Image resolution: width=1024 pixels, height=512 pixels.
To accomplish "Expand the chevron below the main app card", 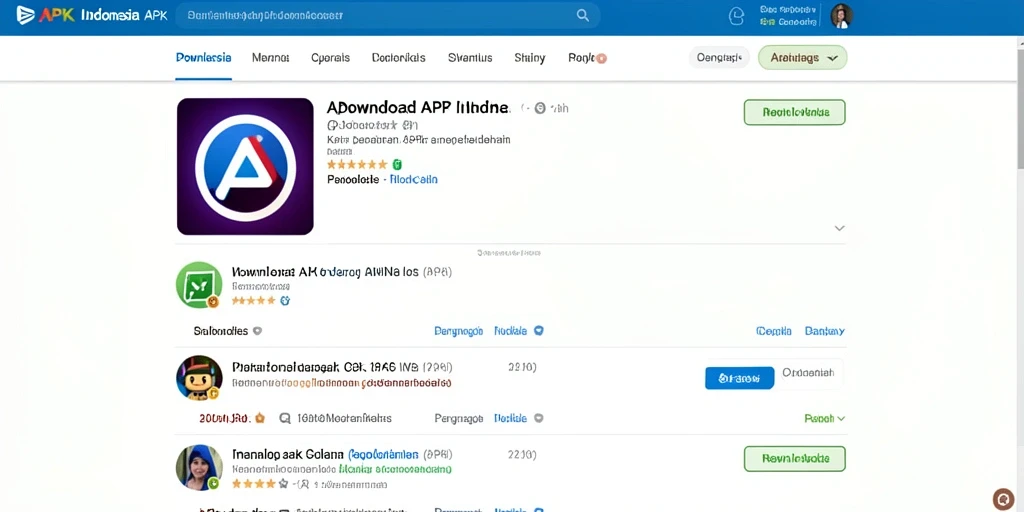I will 840,228.
